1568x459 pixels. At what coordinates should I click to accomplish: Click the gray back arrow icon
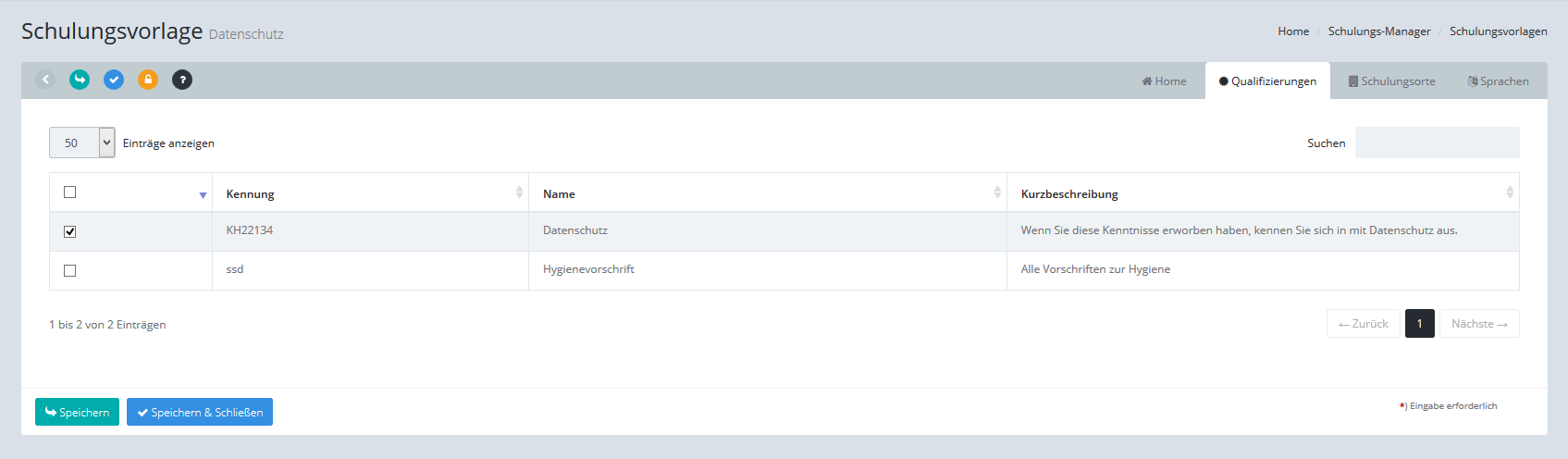click(x=45, y=80)
